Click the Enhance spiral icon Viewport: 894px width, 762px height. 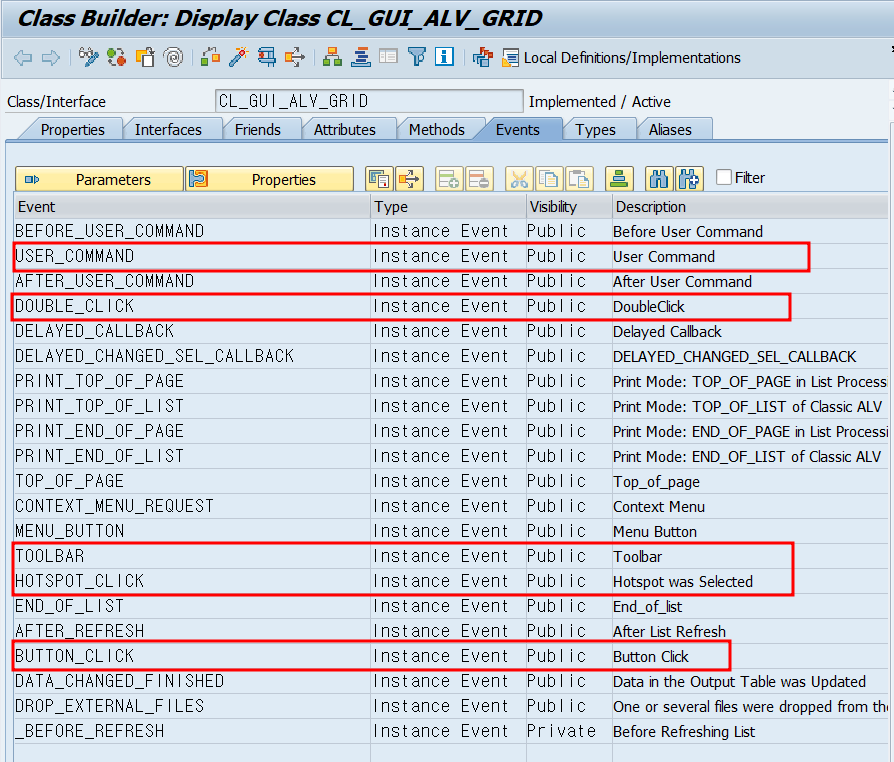point(173,57)
